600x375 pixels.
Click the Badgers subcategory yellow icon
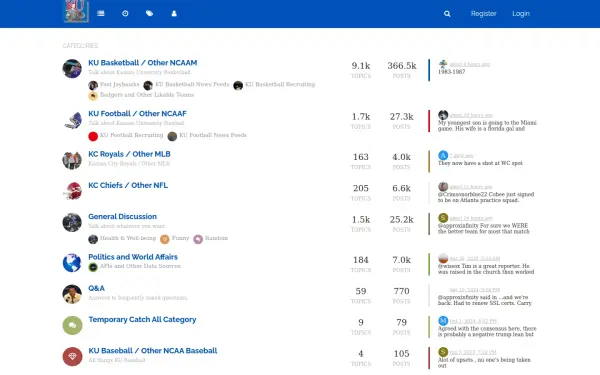(x=93, y=96)
